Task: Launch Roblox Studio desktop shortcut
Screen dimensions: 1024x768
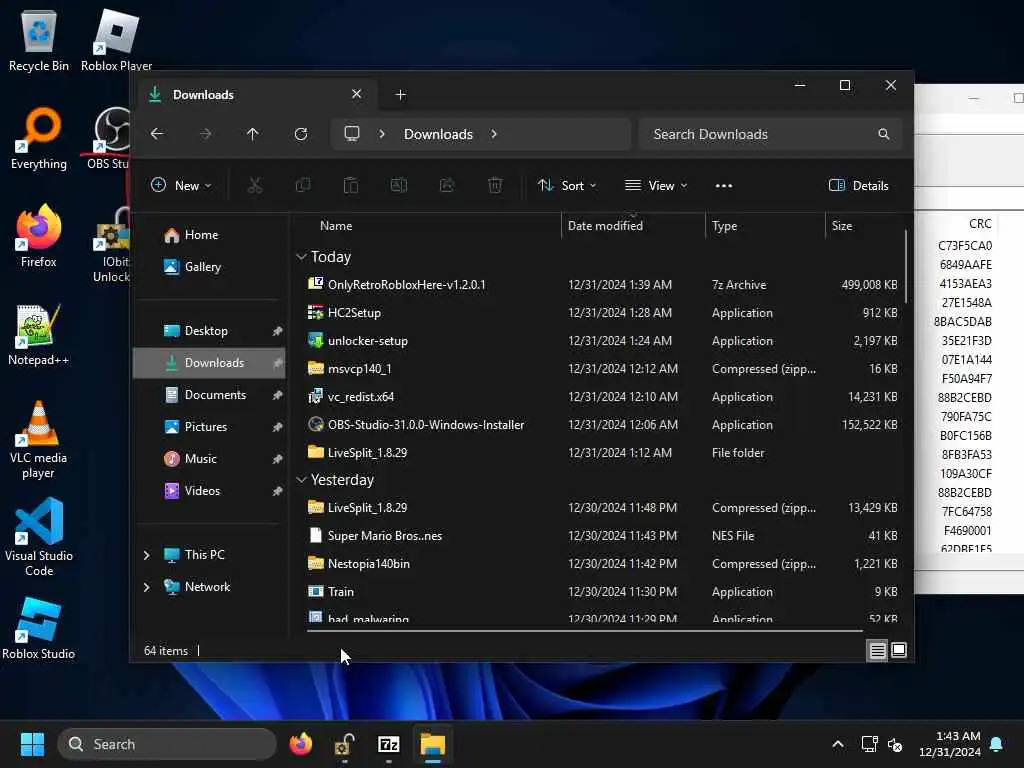Action: tap(39, 628)
